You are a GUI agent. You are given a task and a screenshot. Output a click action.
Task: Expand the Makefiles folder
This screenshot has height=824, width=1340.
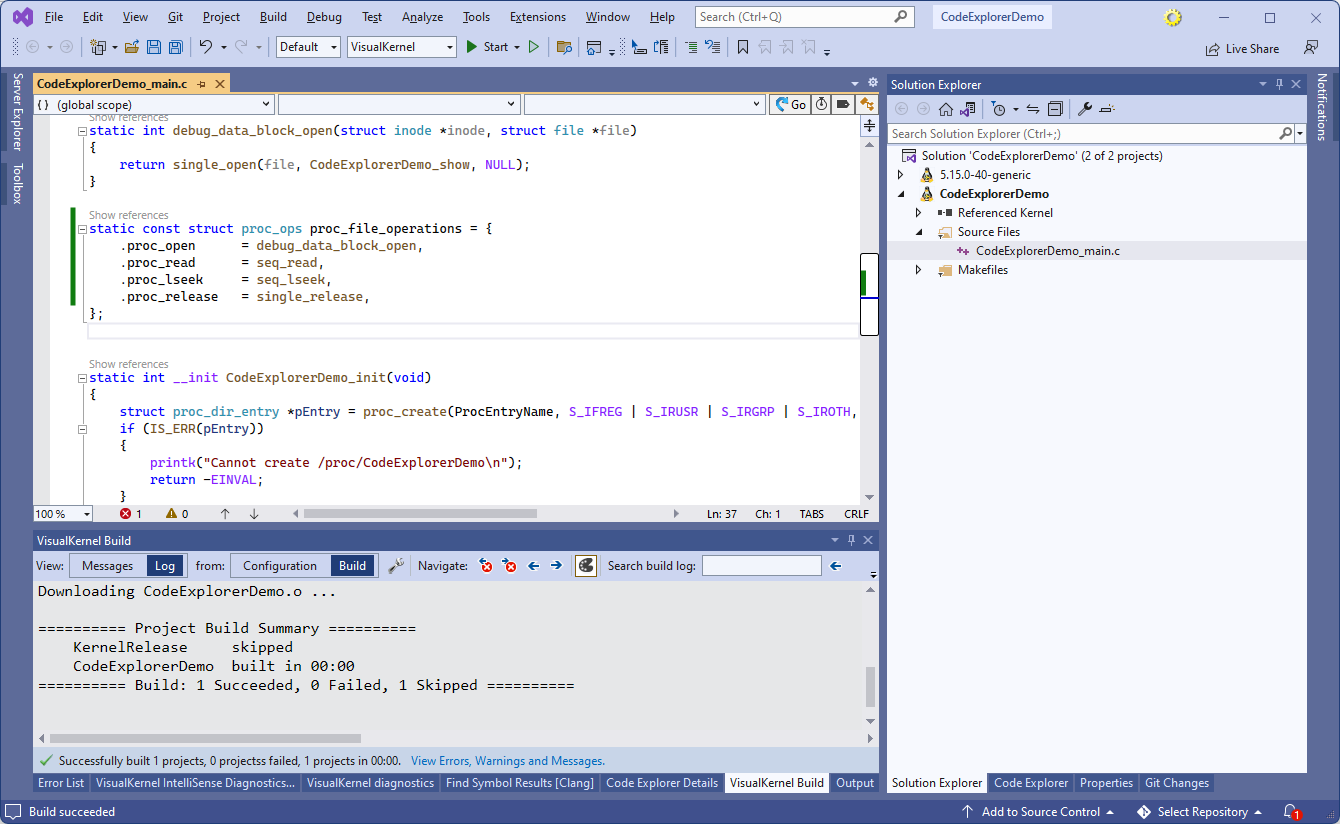coord(918,270)
